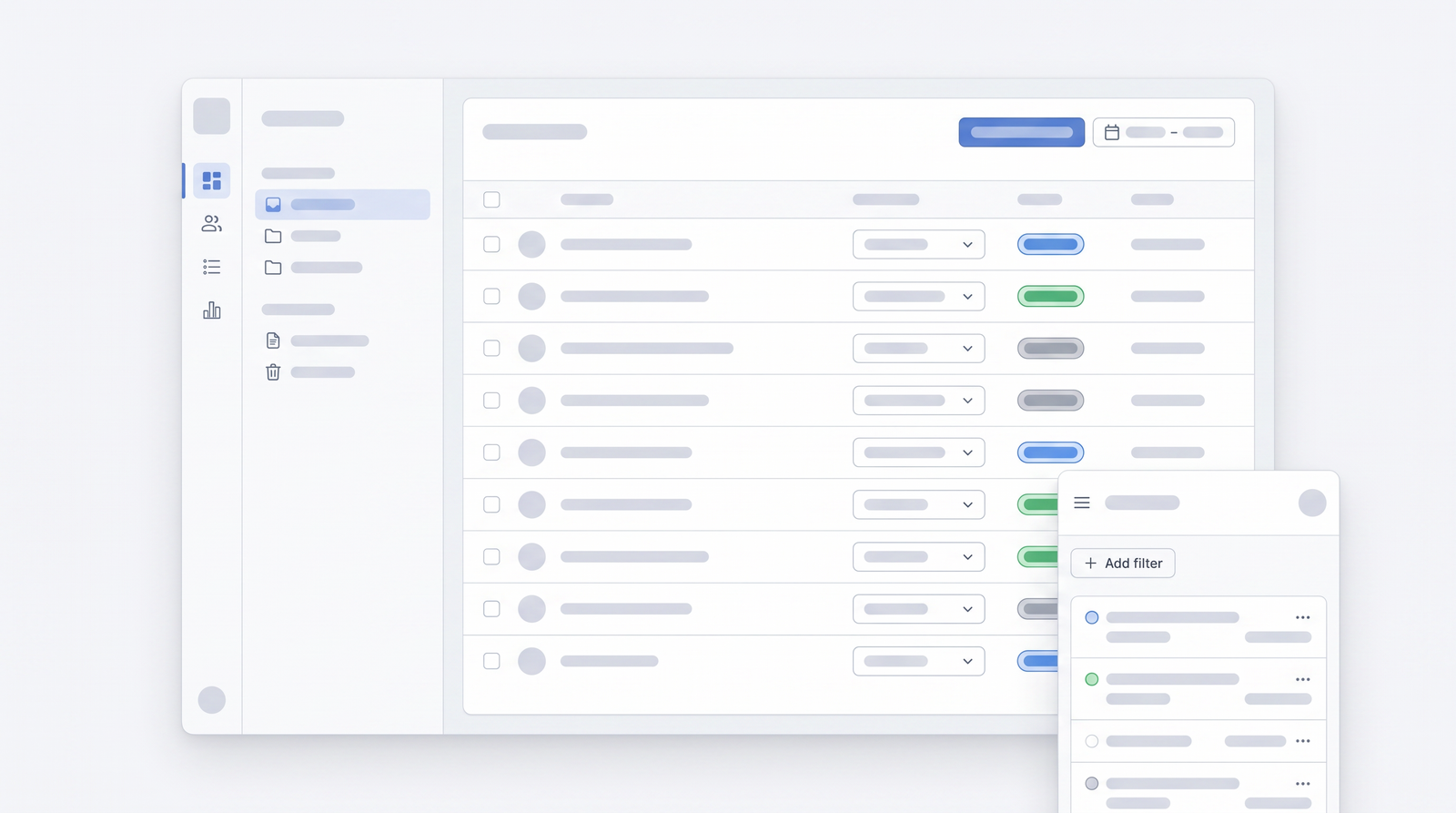This screenshot has width=1456, height=813.
Task: Open the profile avatar at left rail bottom
Action: (x=211, y=700)
